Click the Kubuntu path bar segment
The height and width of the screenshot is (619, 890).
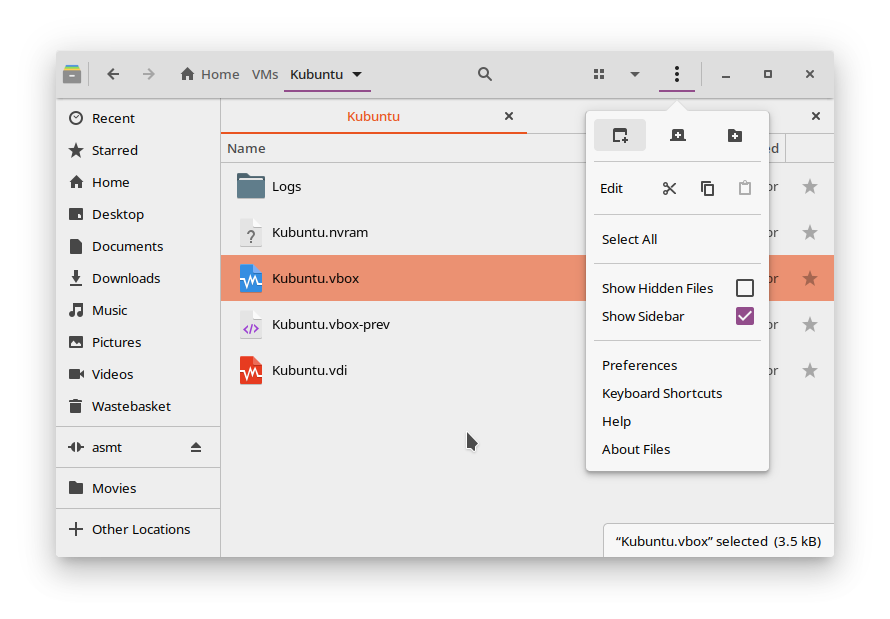click(x=317, y=74)
